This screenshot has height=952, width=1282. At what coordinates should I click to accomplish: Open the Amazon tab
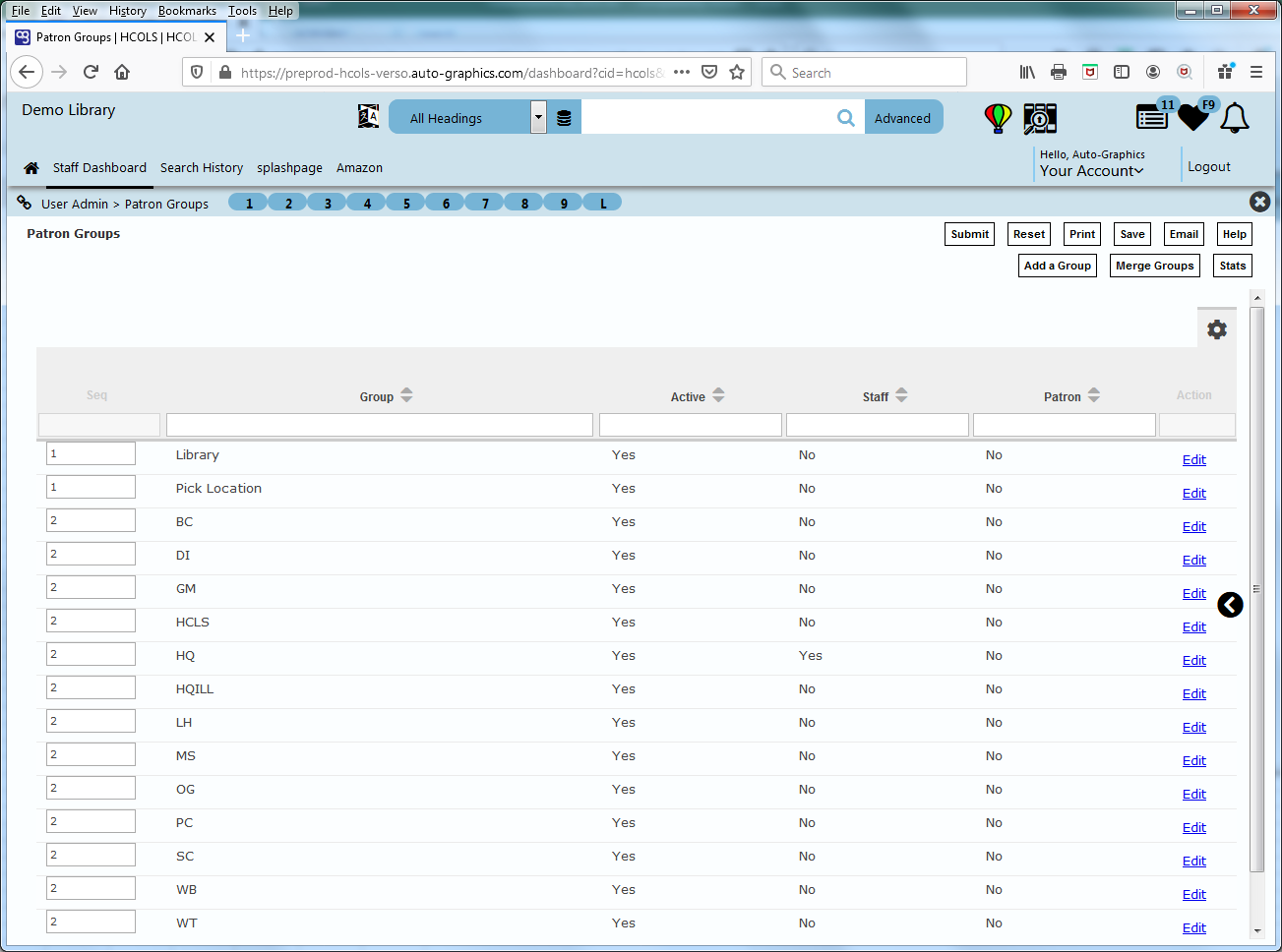click(359, 168)
